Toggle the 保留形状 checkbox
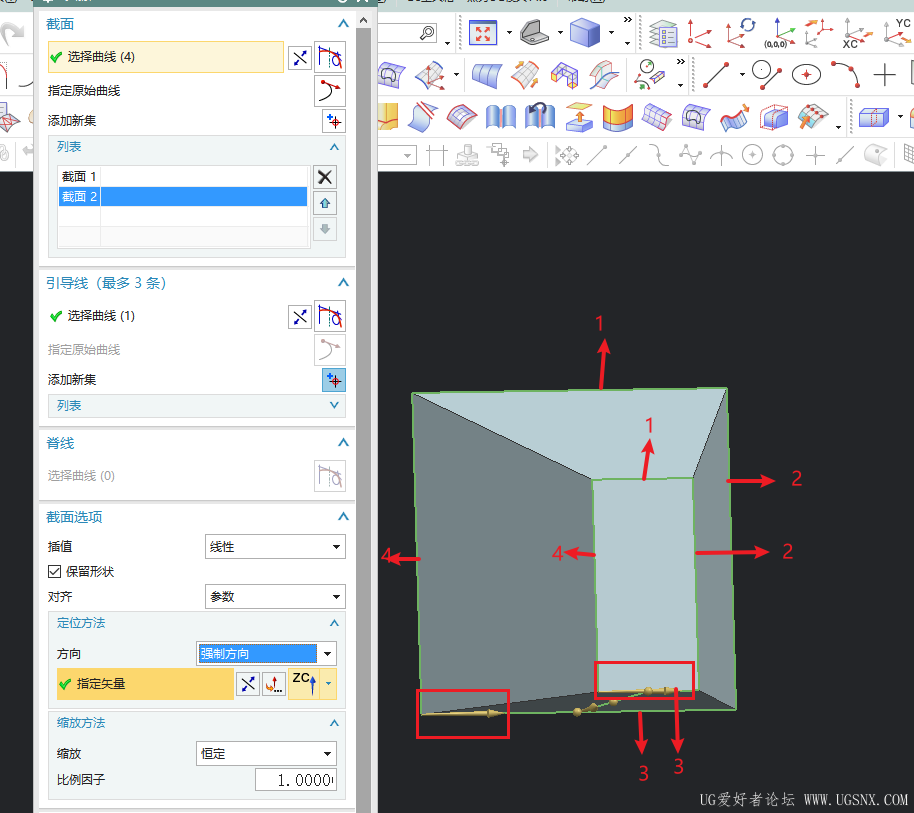The width and height of the screenshot is (914, 813). pos(54,571)
